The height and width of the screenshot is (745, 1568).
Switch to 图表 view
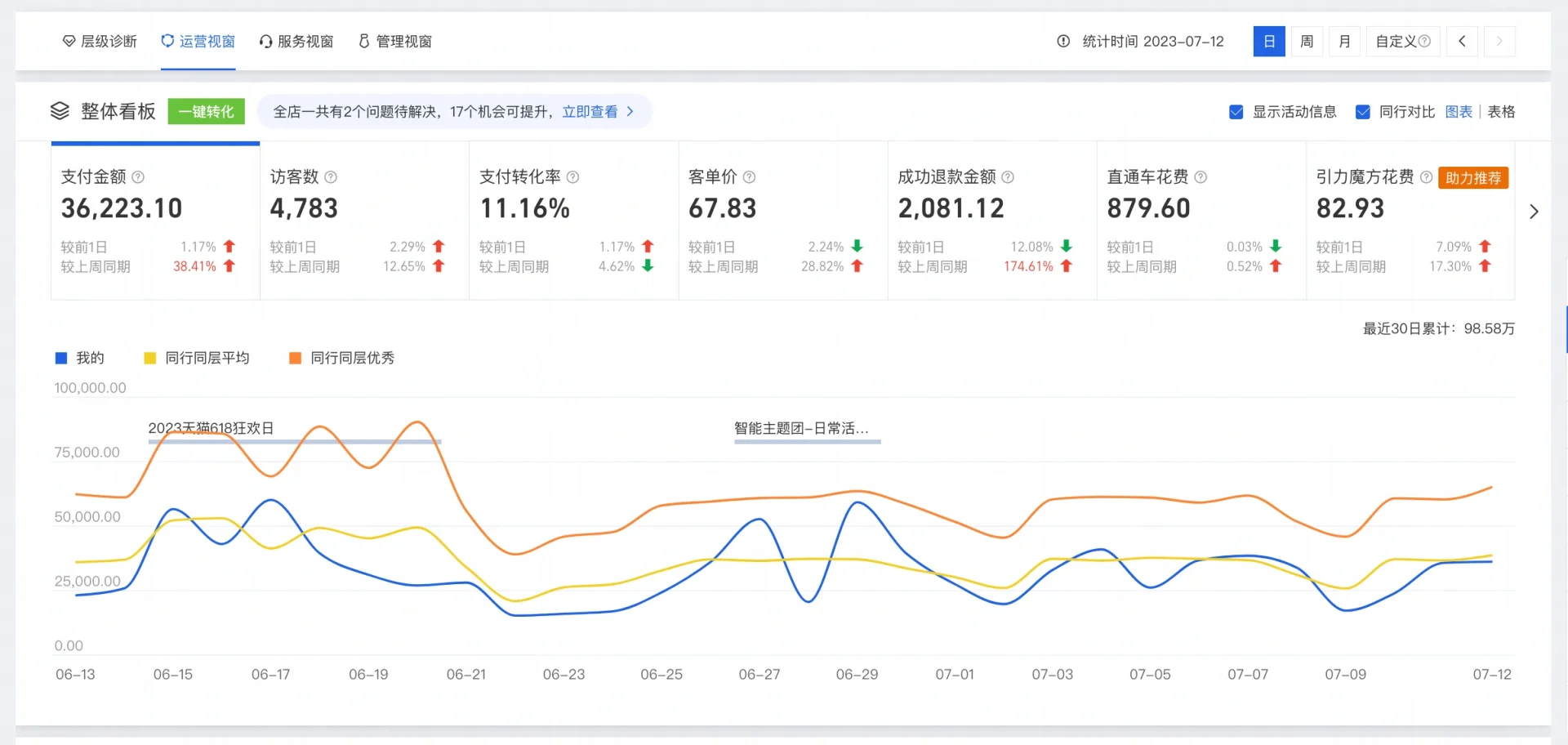click(x=1459, y=111)
